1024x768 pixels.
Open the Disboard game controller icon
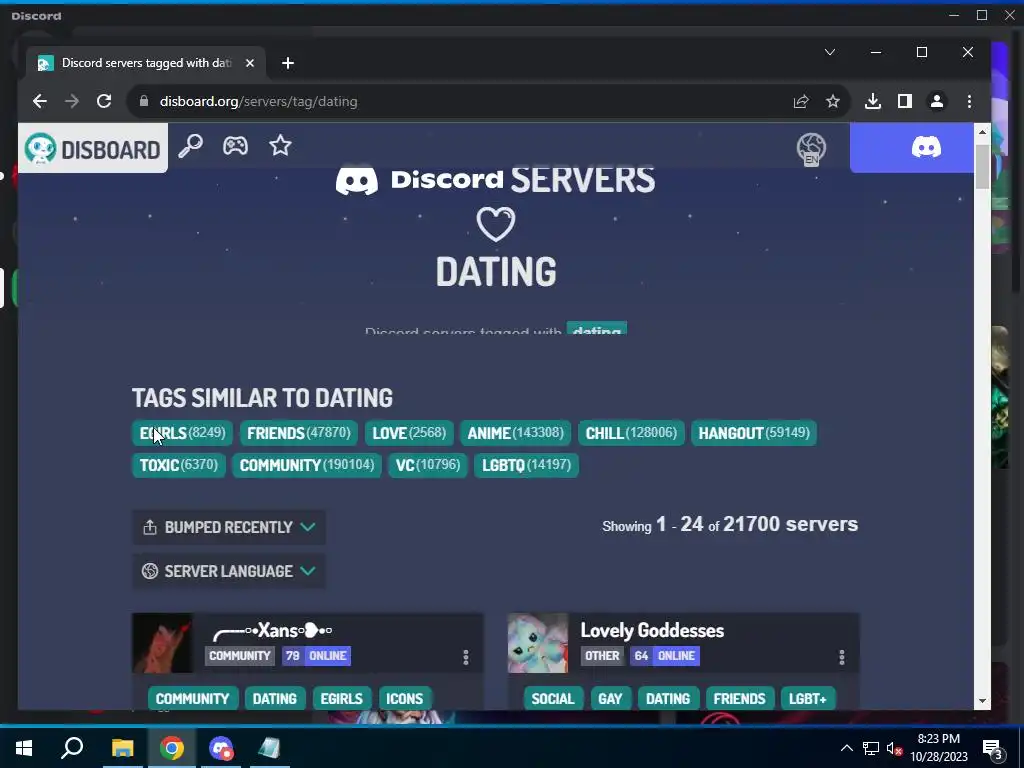click(x=235, y=145)
